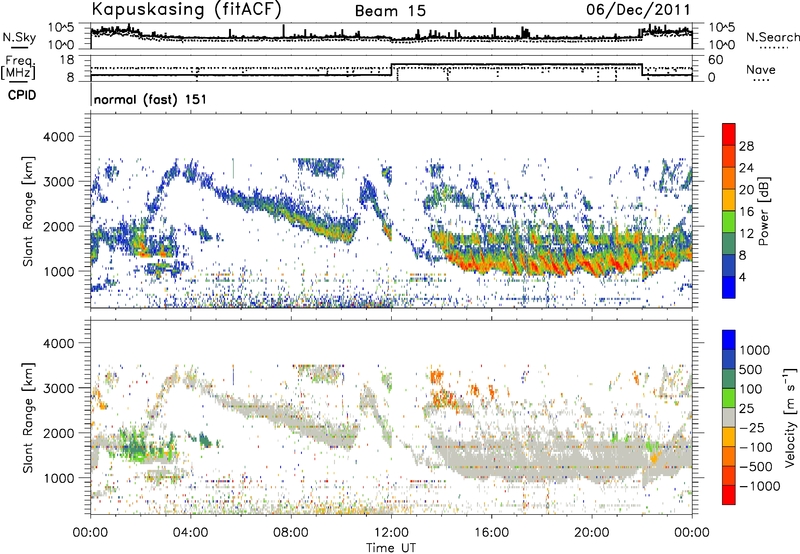Click the '16' power colorbar value
This screenshot has width=800, height=554.
(x=746, y=212)
